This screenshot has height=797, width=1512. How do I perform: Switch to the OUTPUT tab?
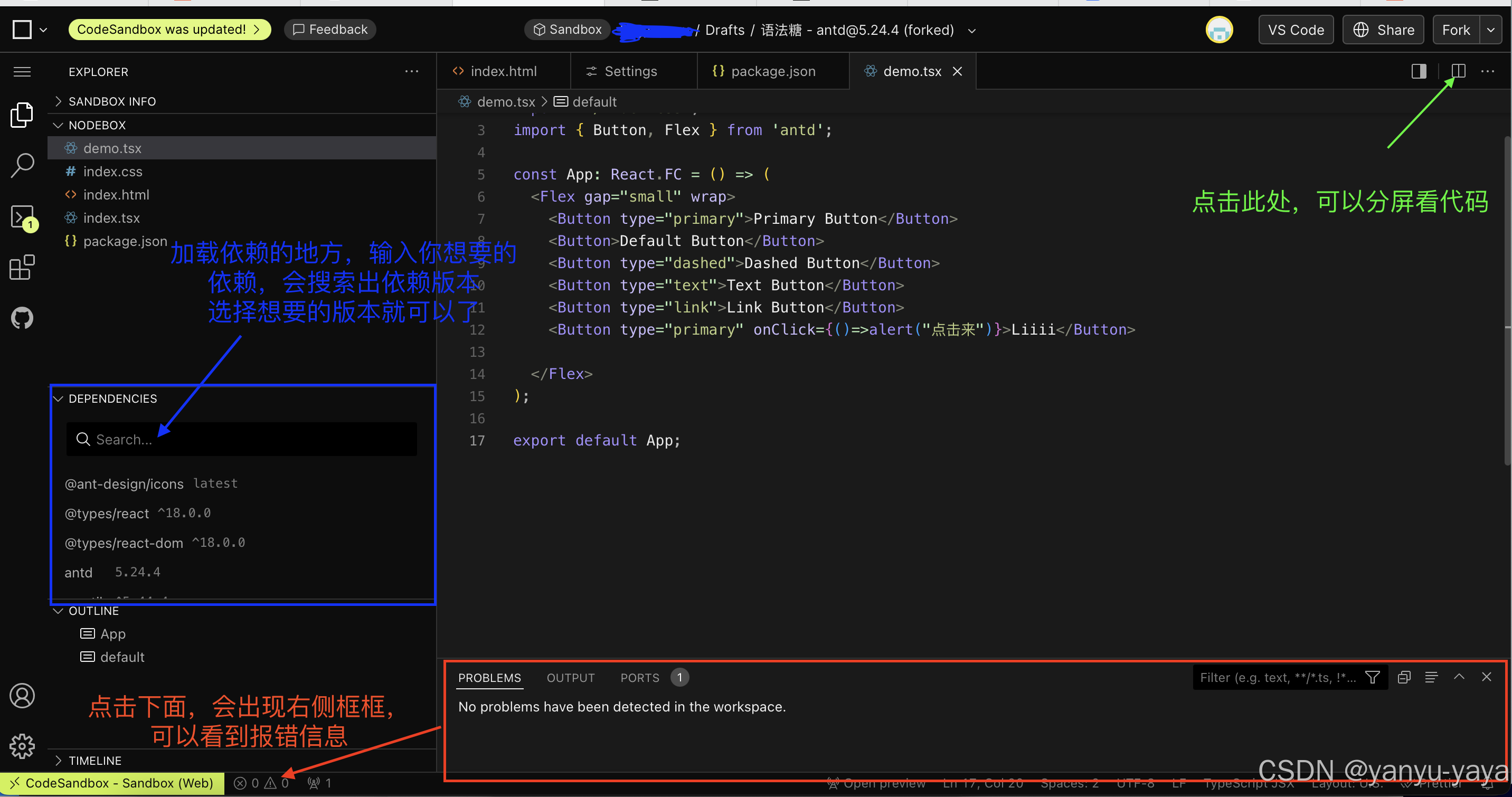click(571, 677)
